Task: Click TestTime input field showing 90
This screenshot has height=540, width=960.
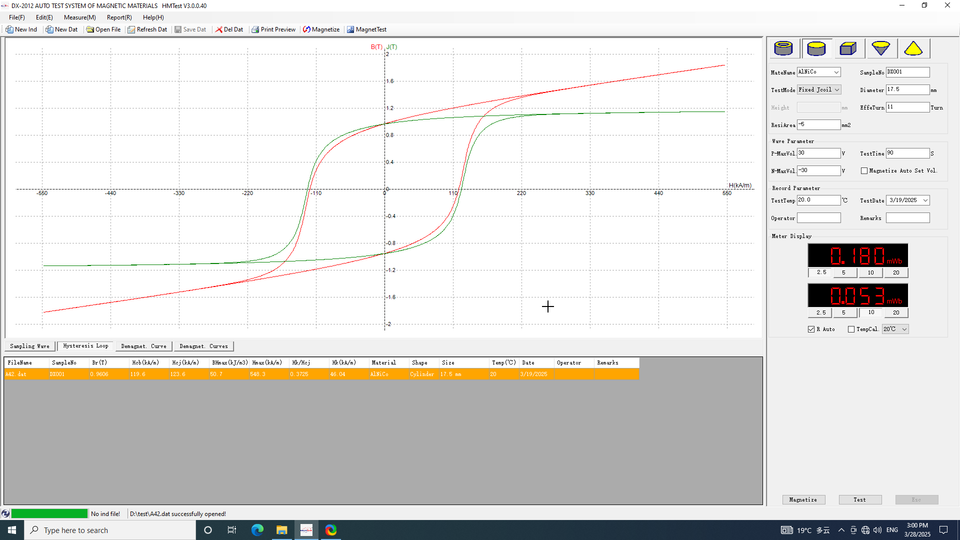Action: click(907, 154)
